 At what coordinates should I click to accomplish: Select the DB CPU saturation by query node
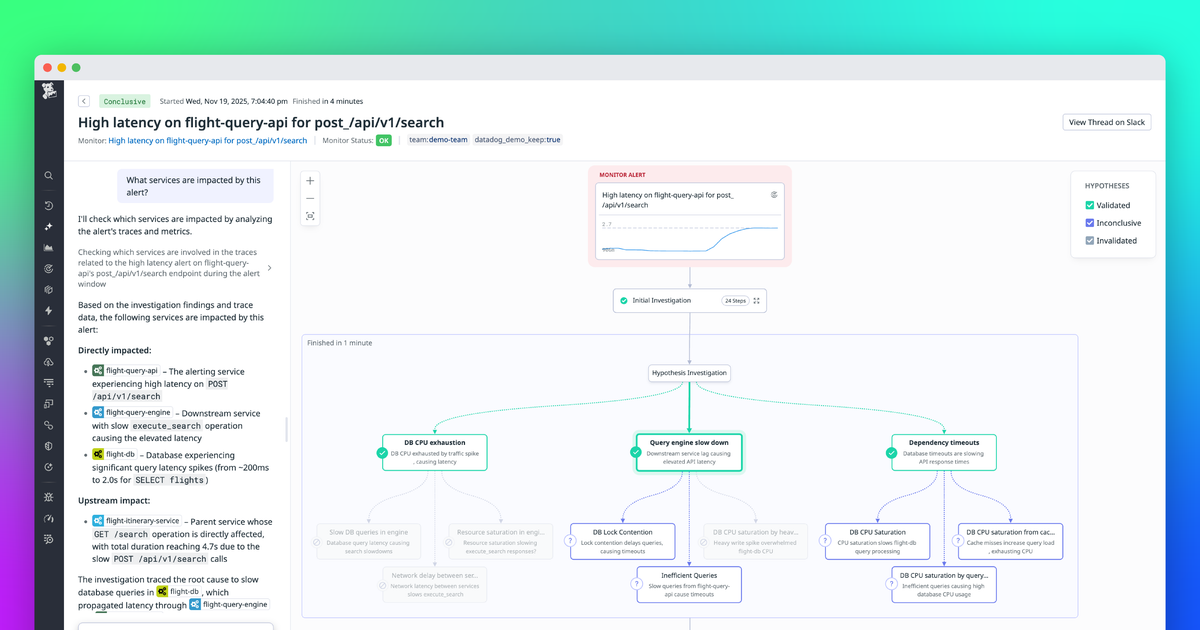click(944, 584)
